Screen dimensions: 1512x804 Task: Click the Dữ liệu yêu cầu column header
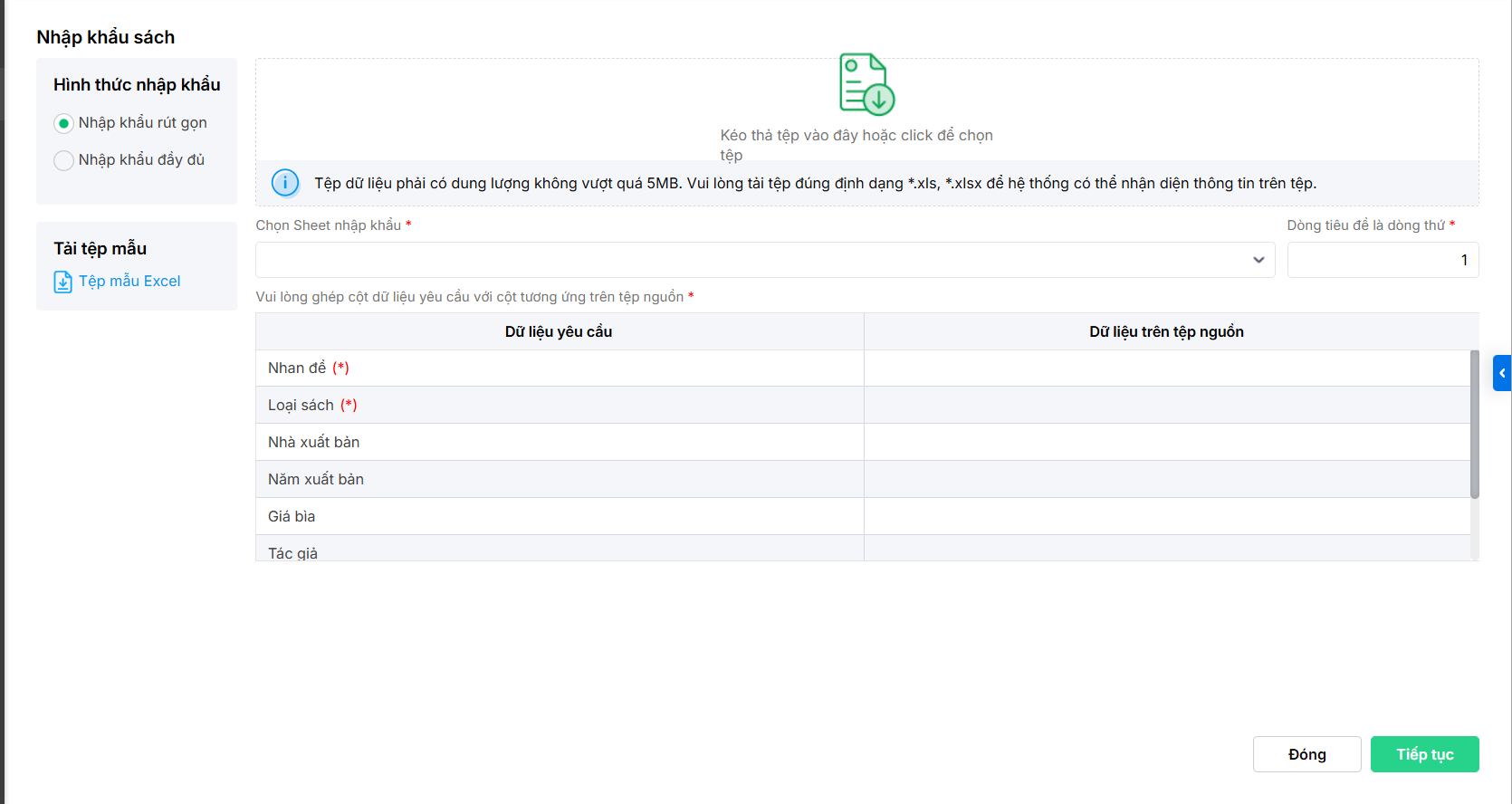pos(559,332)
